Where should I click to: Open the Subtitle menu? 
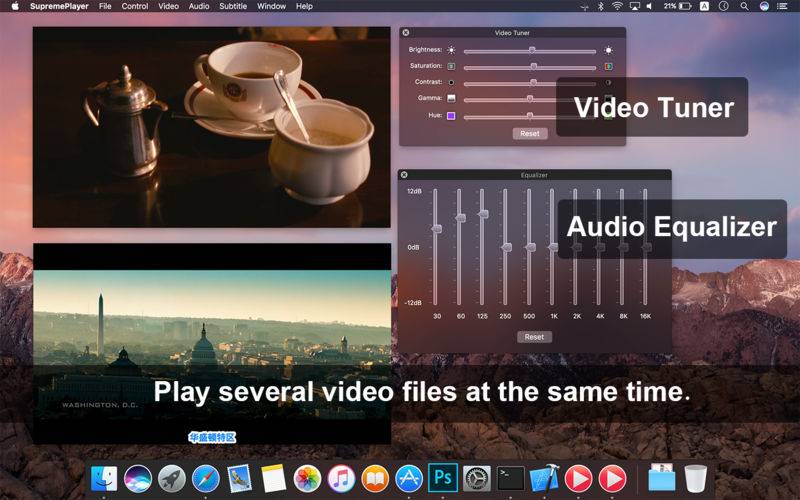coord(233,6)
